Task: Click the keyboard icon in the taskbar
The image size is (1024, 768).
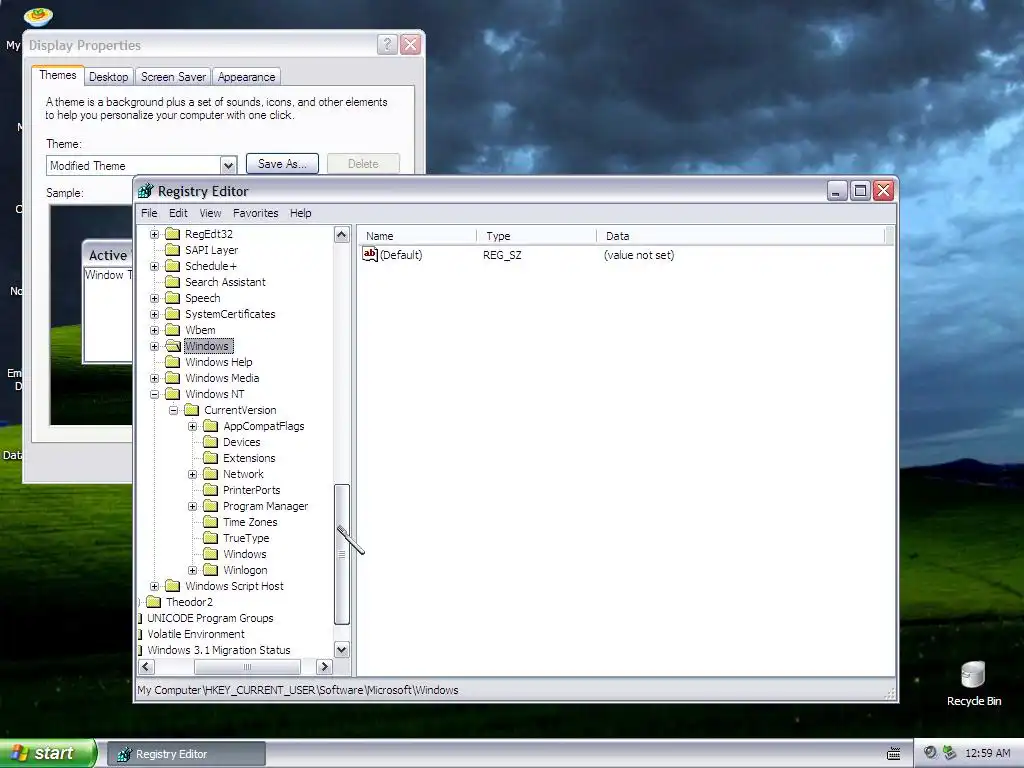Action: point(893,754)
